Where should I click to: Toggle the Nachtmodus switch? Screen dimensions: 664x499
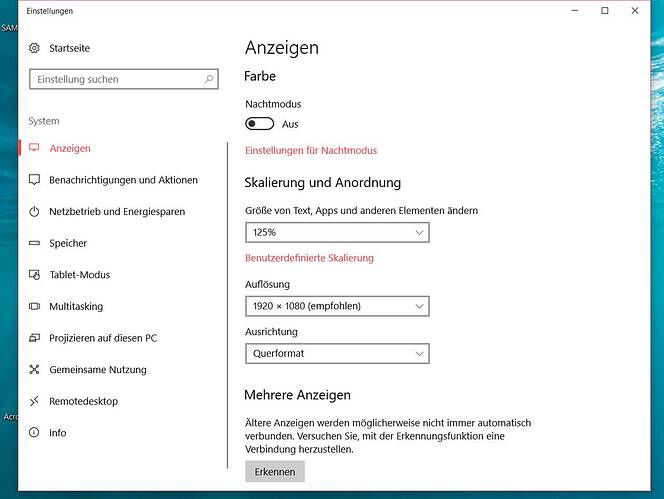260,124
